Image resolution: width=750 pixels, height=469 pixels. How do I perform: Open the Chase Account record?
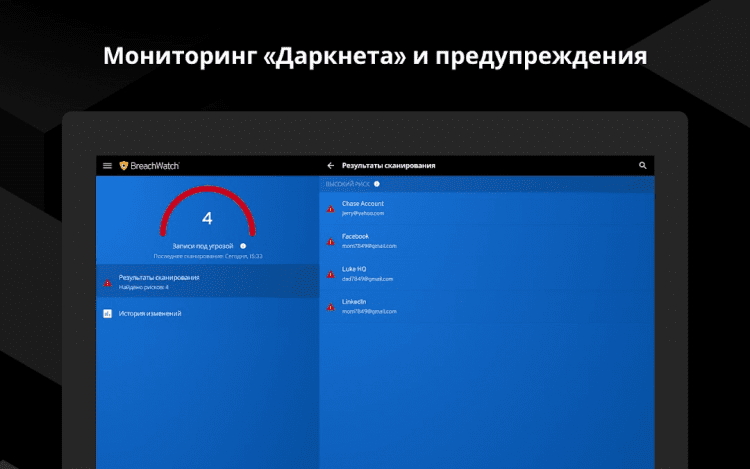click(x=487, y=208)
